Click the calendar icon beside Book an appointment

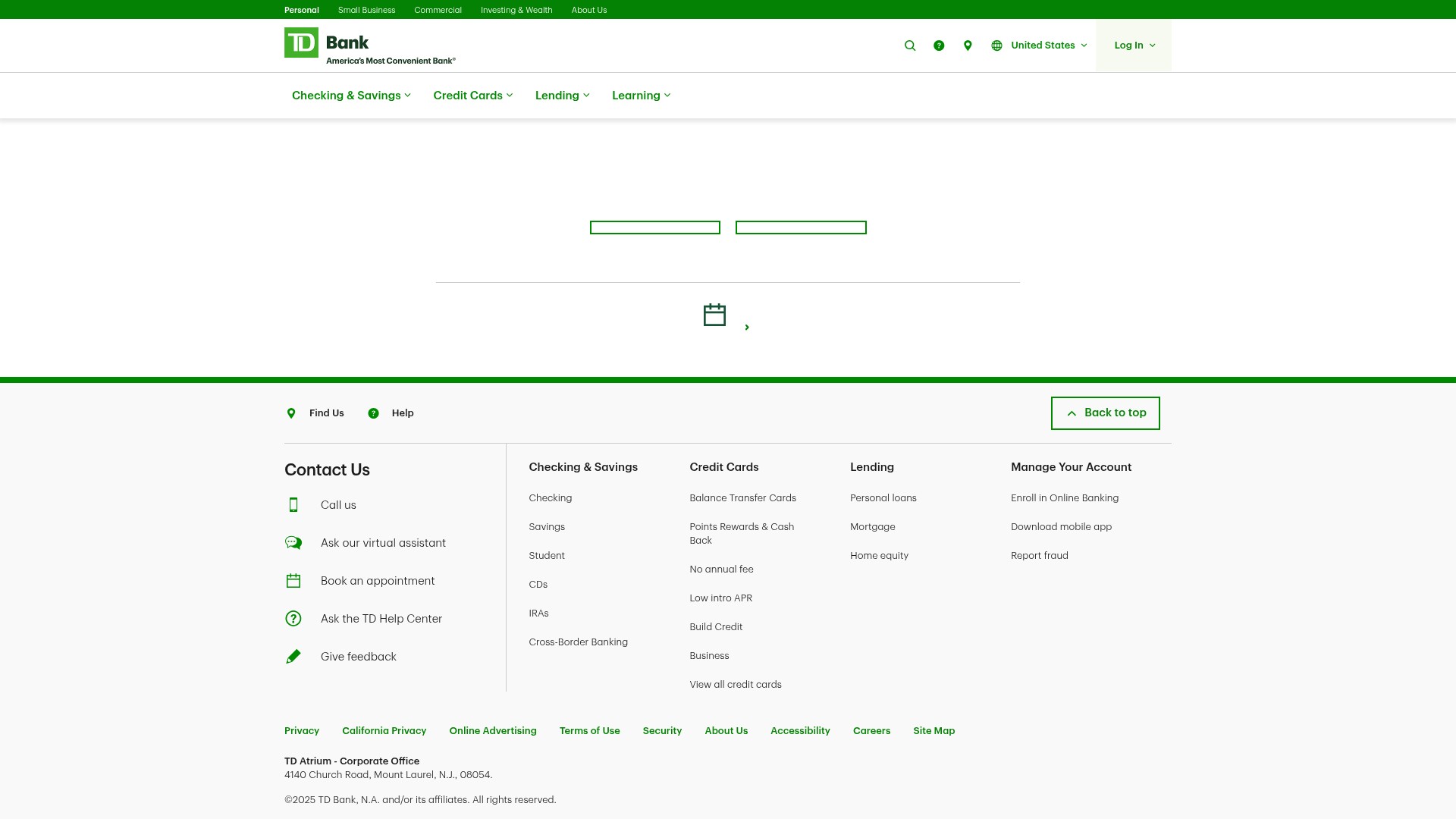[x=293, y=581]
